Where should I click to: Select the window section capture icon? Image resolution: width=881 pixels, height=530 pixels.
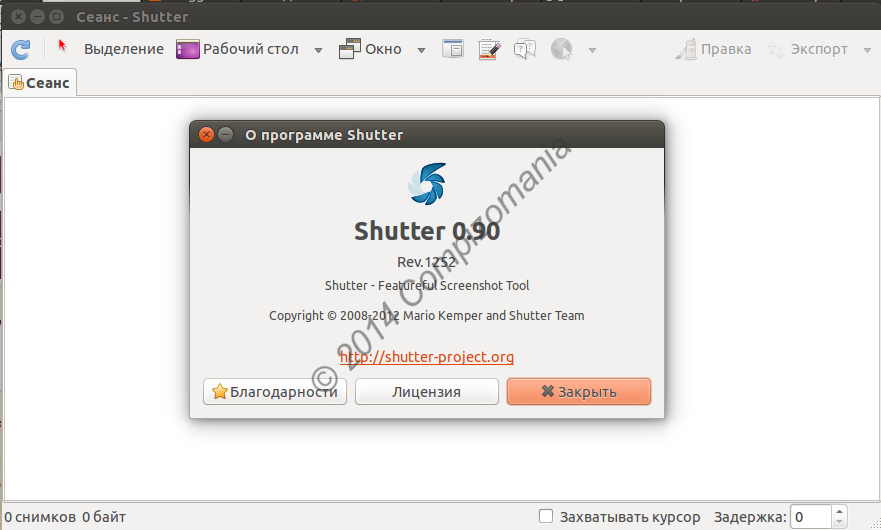point(452,49)
